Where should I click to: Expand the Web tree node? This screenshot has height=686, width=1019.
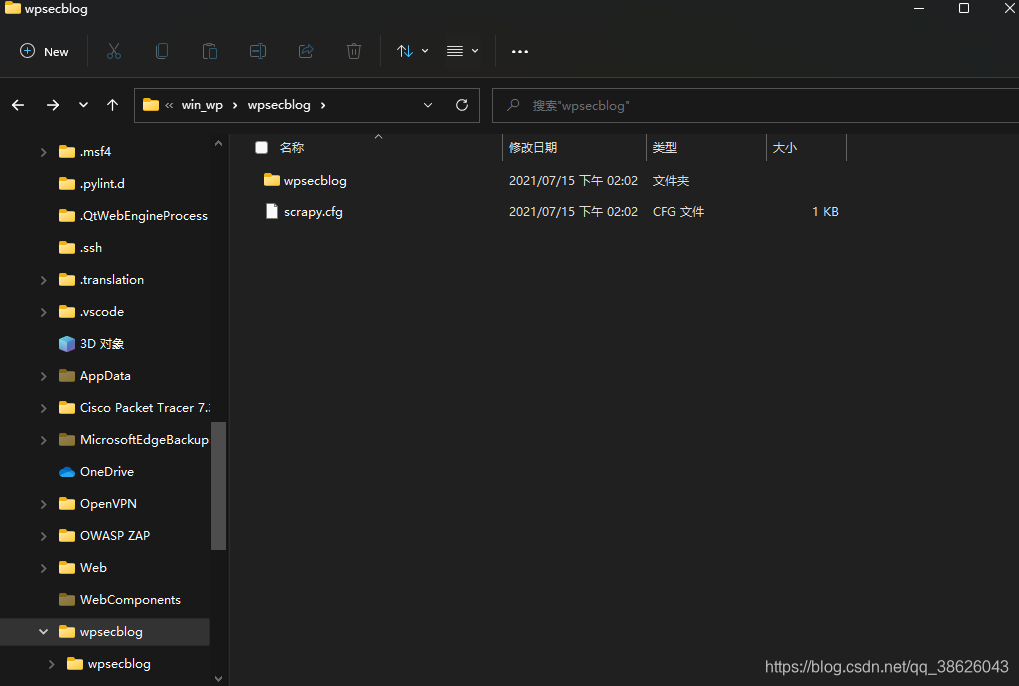(44, 568)
